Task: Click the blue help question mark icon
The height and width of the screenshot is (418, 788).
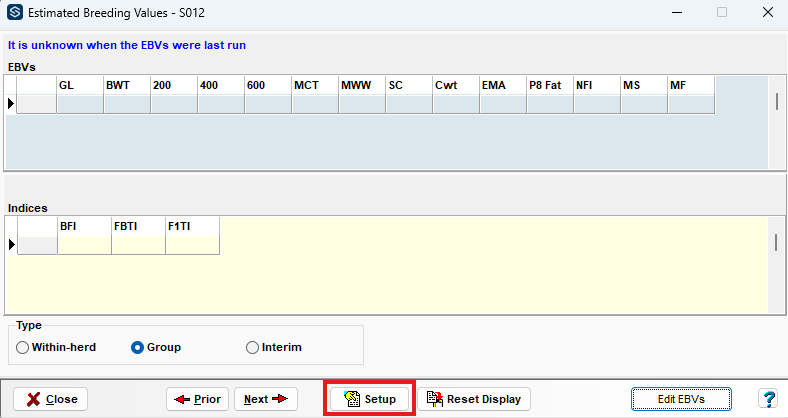Action: point(767,398)
